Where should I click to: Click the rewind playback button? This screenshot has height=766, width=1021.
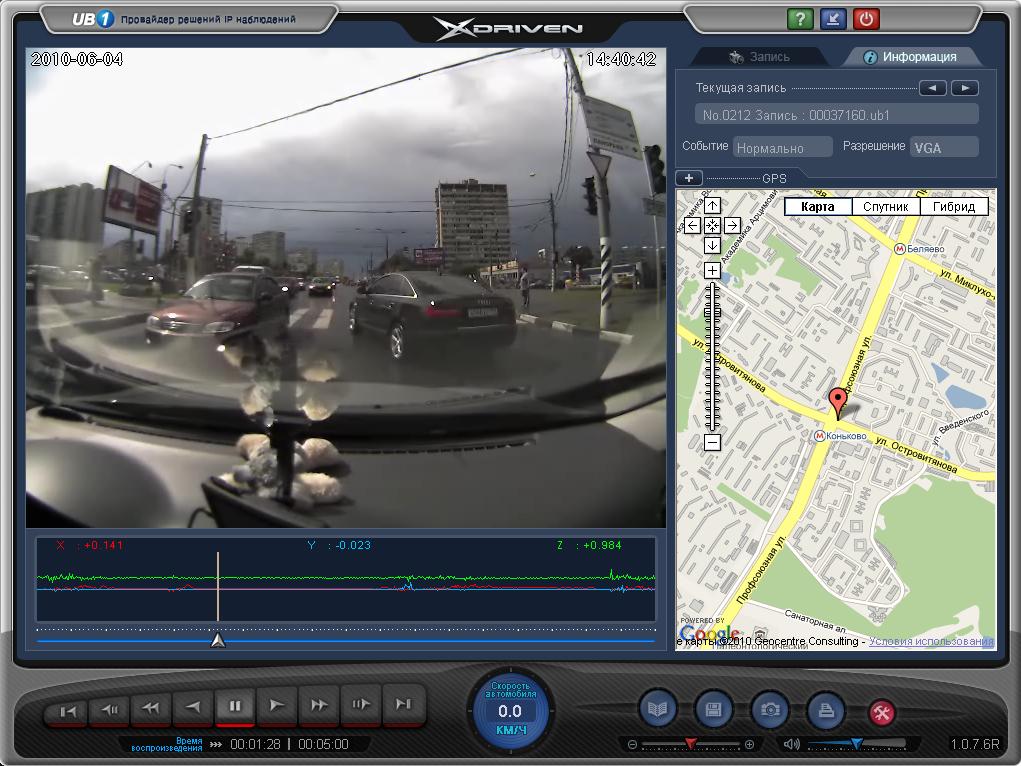pos(151,708)
